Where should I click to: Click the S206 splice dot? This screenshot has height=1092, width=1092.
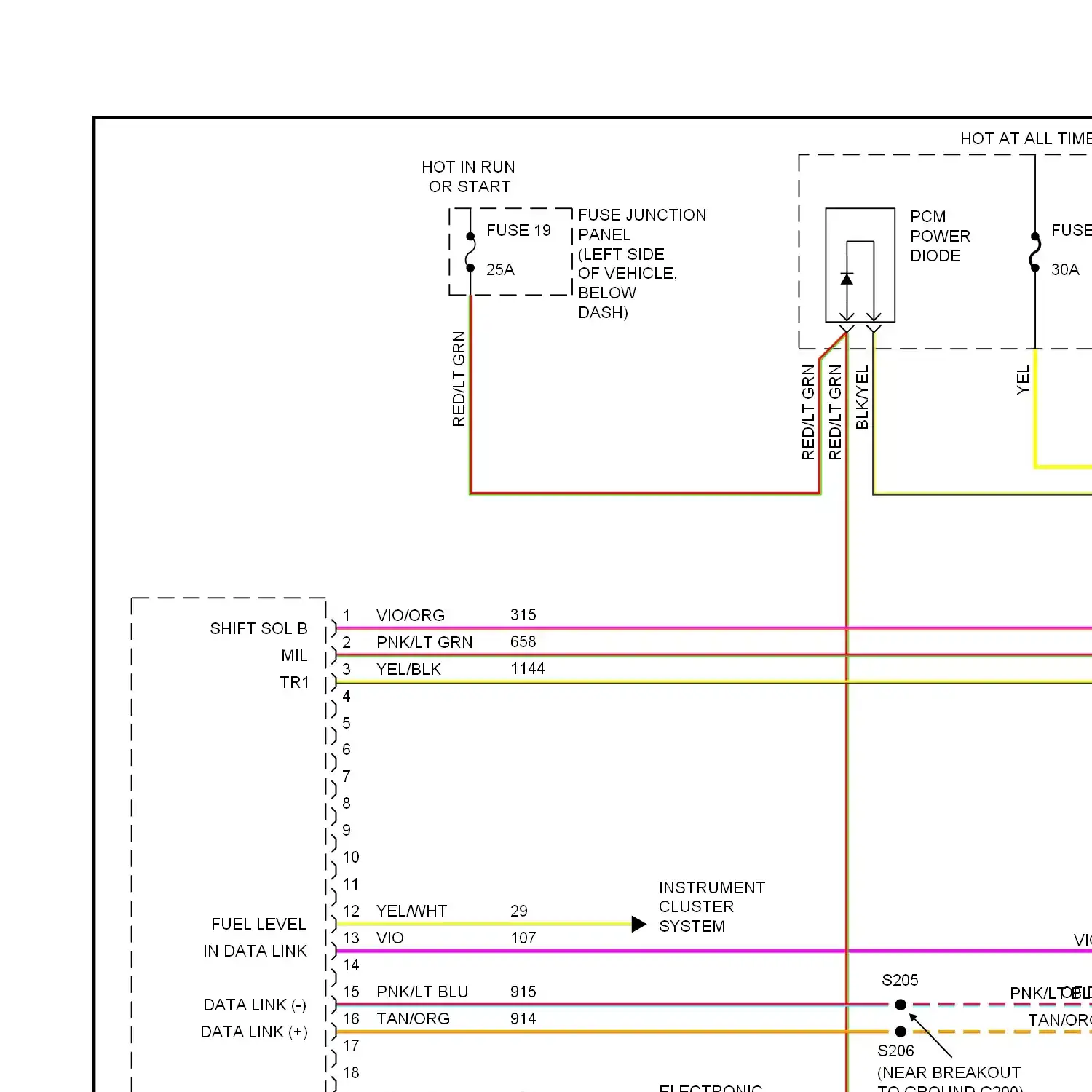(901, 1032)
